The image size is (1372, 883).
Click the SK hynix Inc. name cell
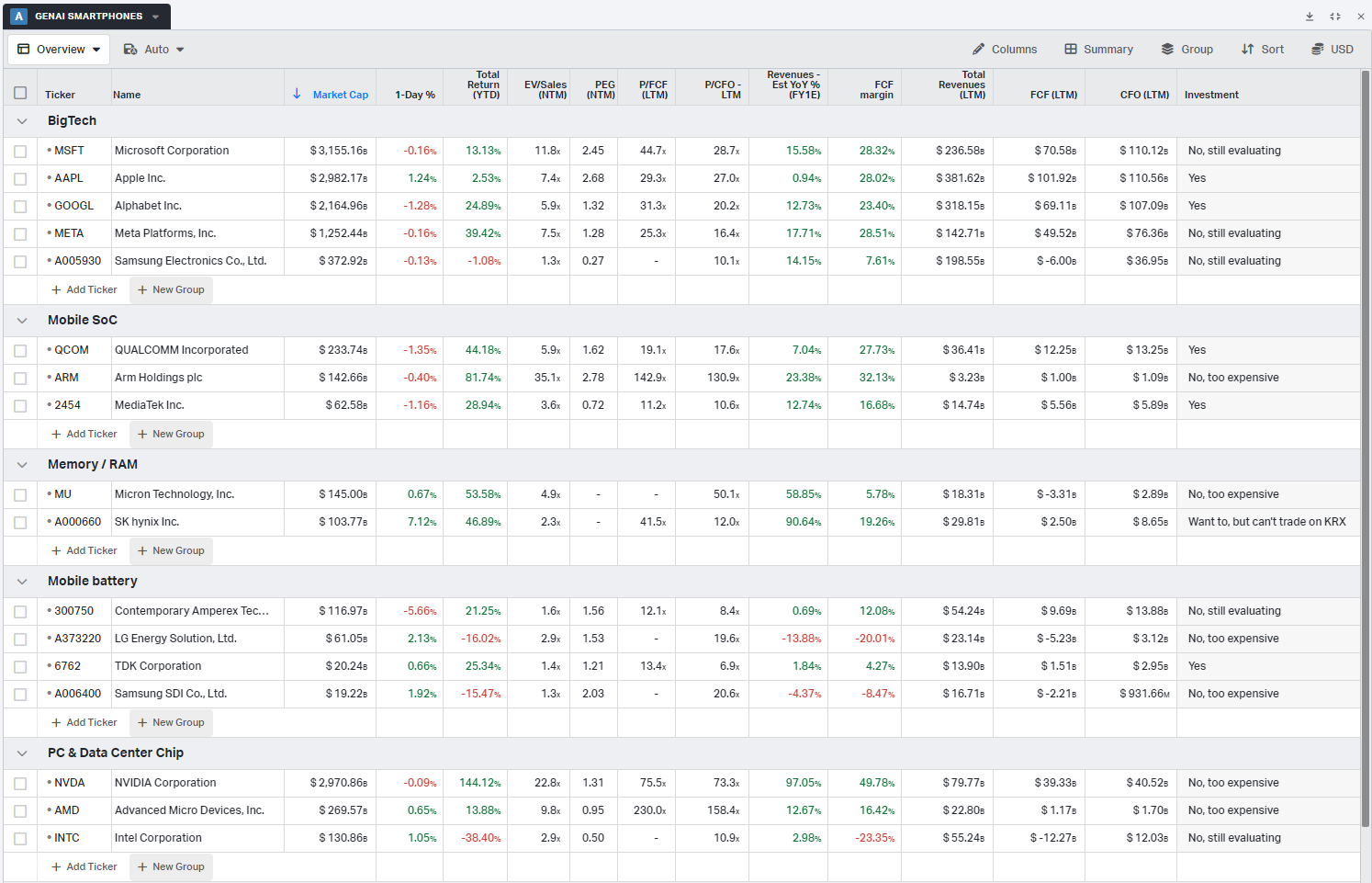(x=197, y=522)
